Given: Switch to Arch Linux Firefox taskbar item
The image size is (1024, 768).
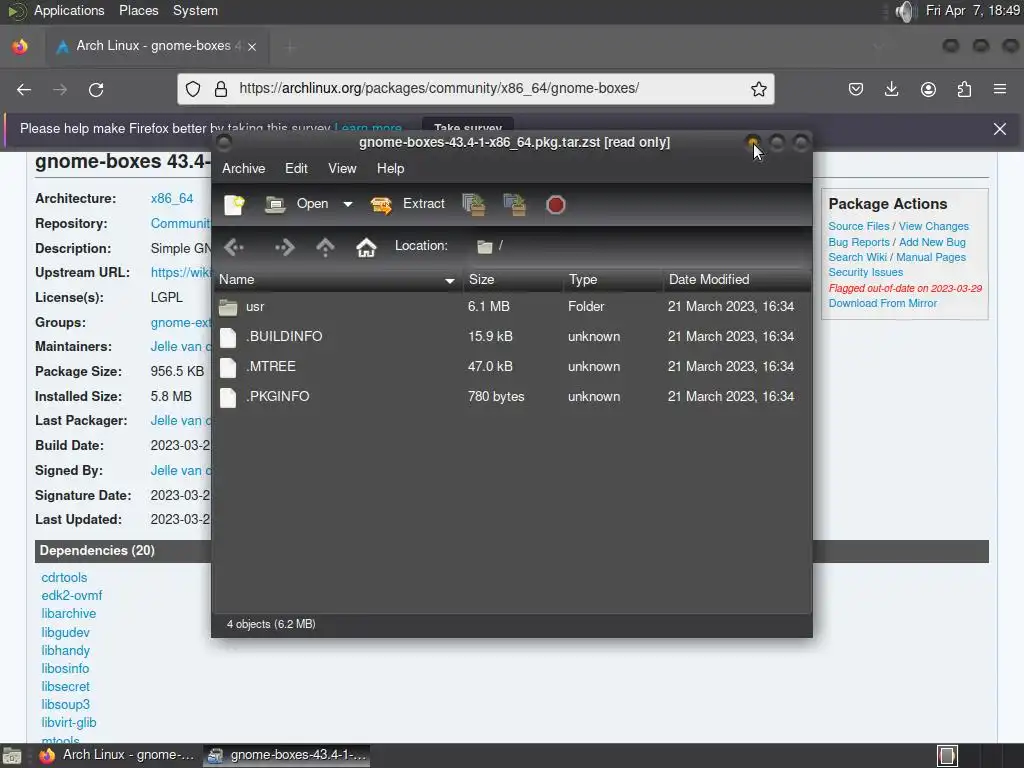Looking at the screenshot, I should (x=118, y=755).
